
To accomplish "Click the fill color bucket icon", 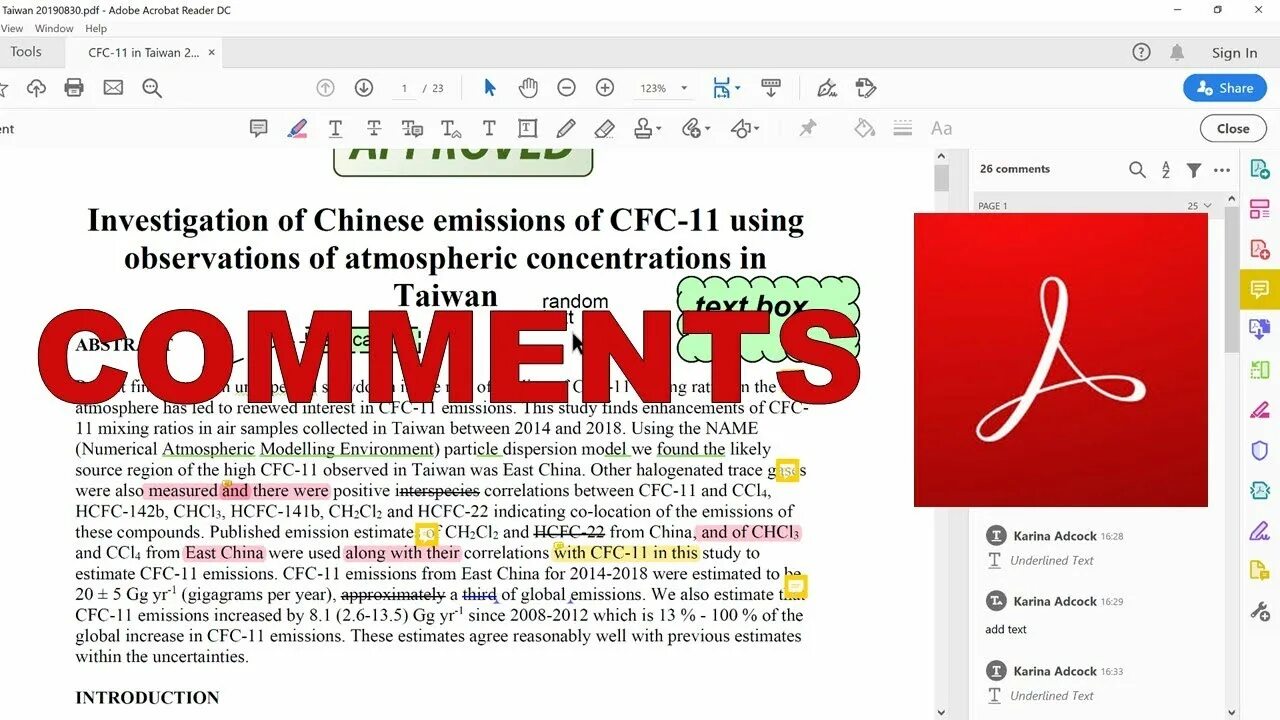I will pos(865,128).
